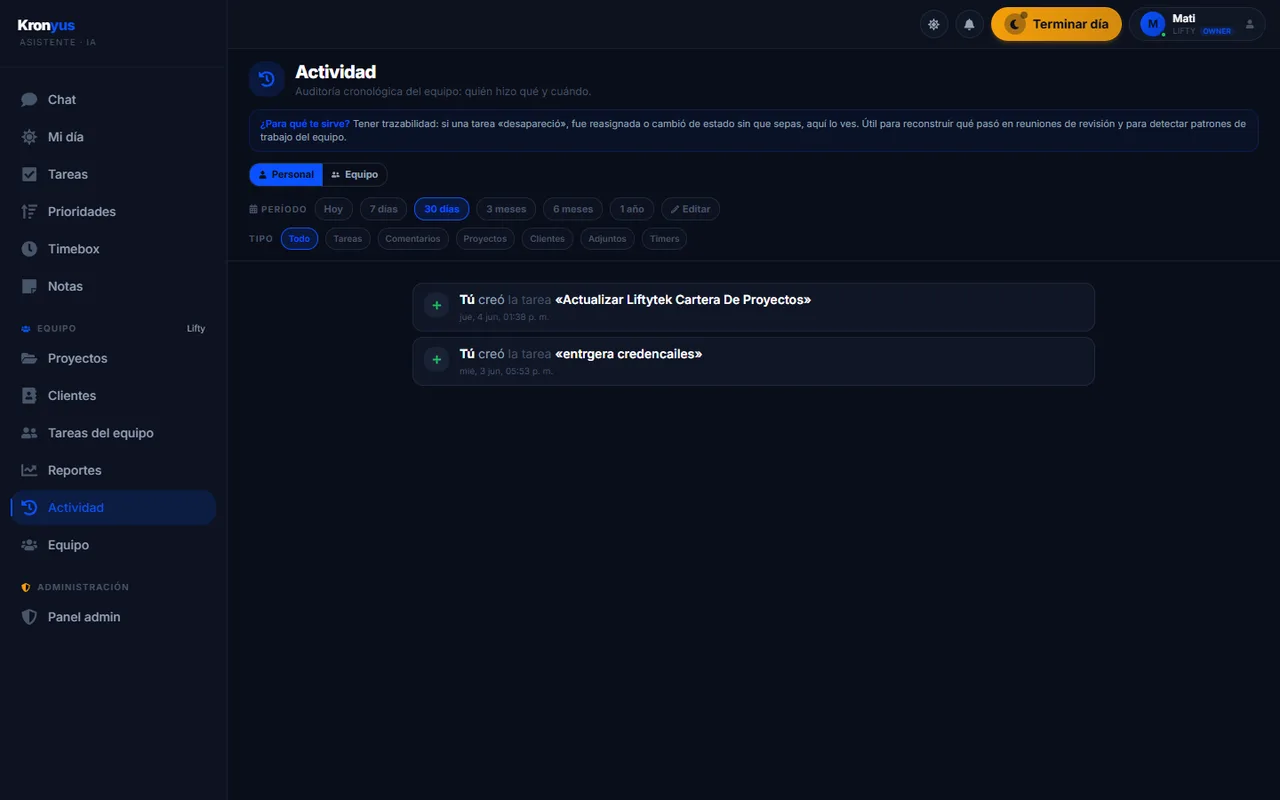Click the history icon beside Actividad in sidebar
The width and height of the screenshot is (1280, 800).
click(29, 508)
